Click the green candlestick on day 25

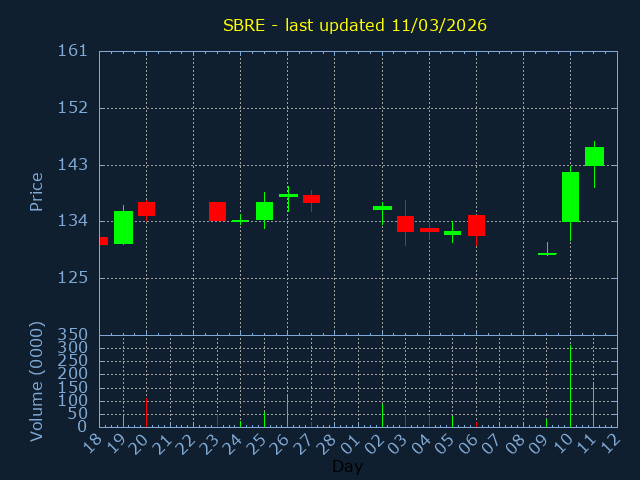(264, 211)
